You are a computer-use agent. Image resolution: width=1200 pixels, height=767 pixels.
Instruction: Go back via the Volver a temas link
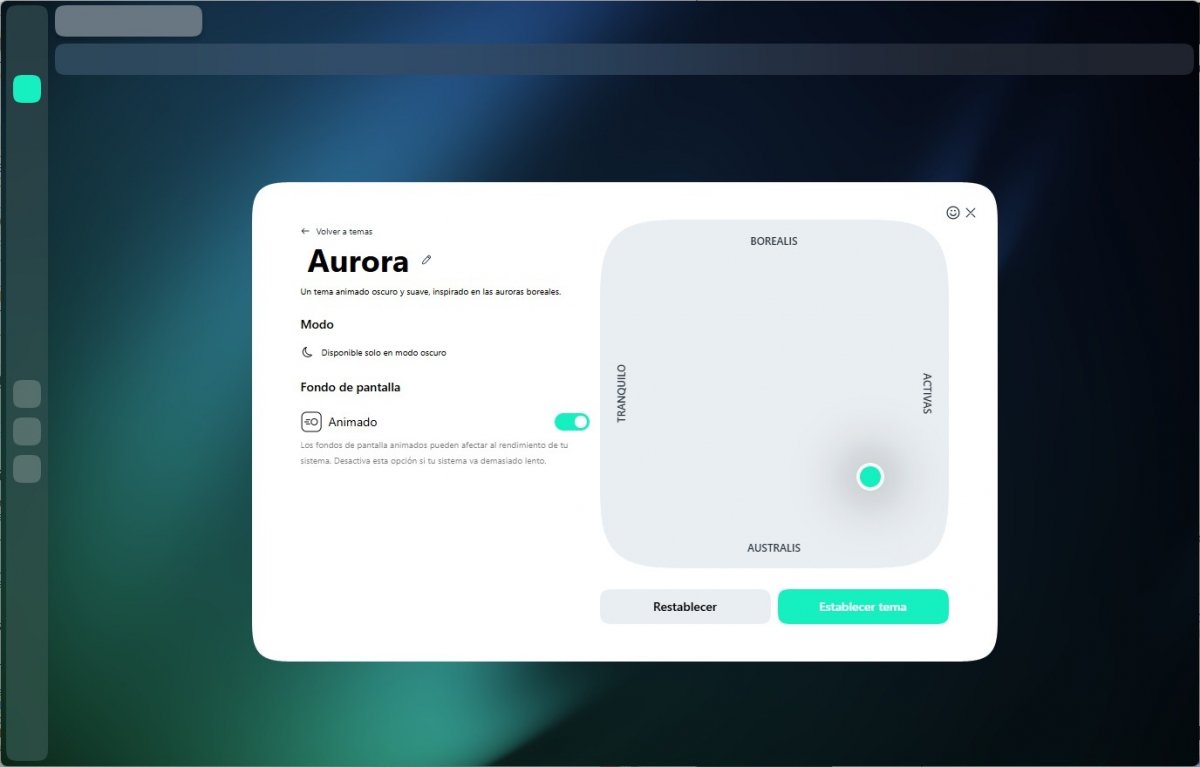click(344, 231)
